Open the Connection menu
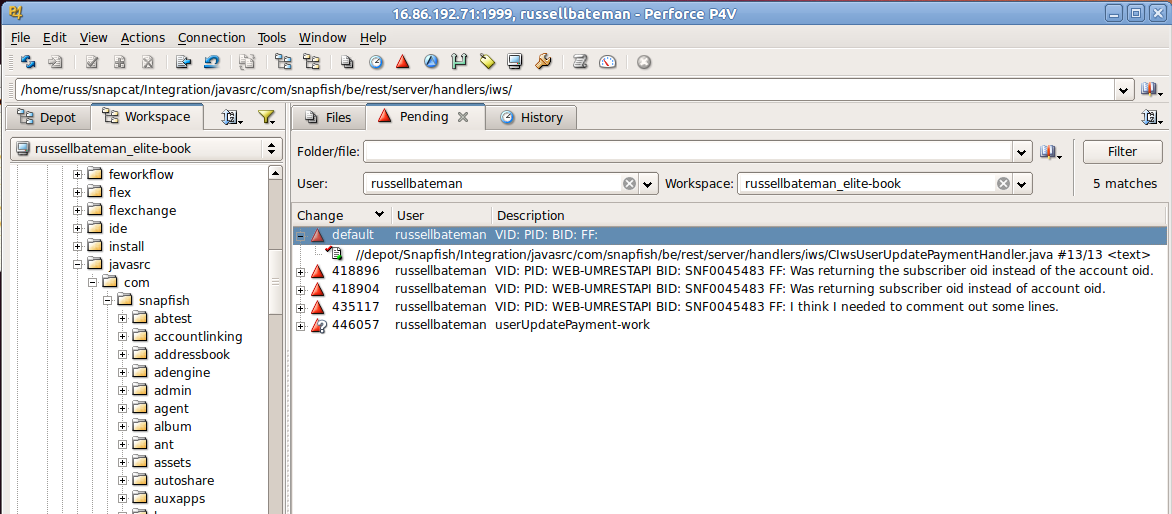 coord(212,37)
